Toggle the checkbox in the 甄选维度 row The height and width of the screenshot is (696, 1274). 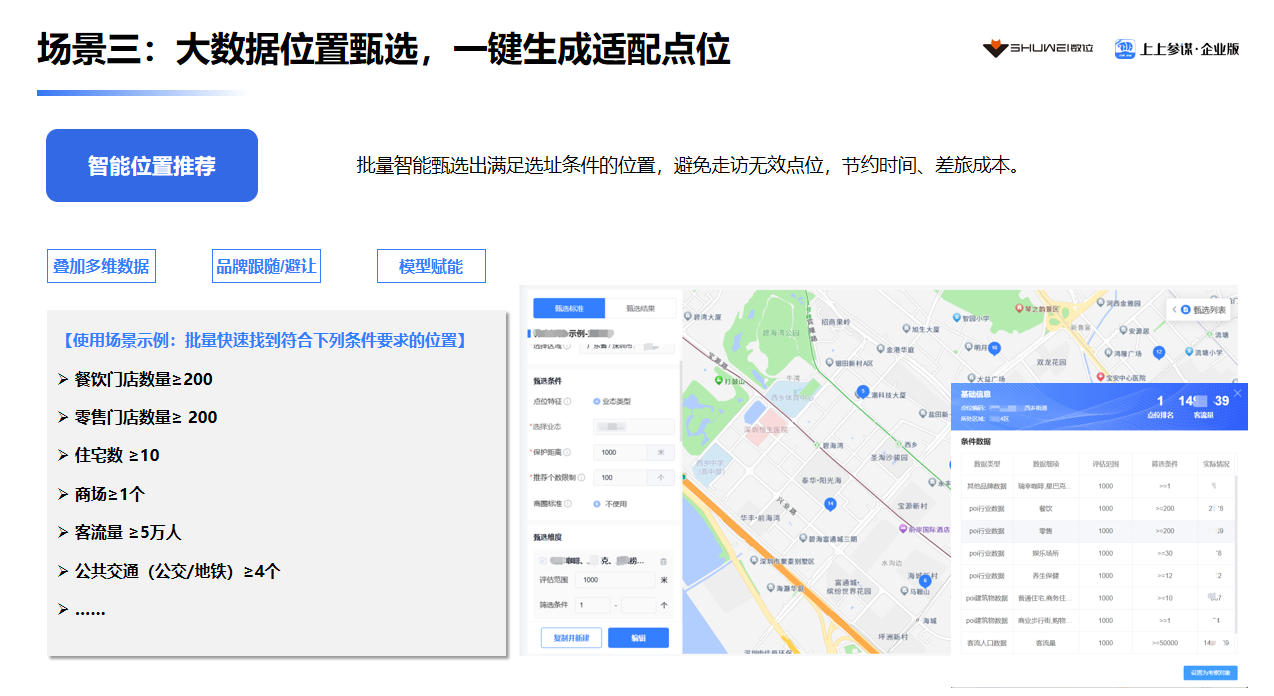pyautogui.click(x=543, y=561)
